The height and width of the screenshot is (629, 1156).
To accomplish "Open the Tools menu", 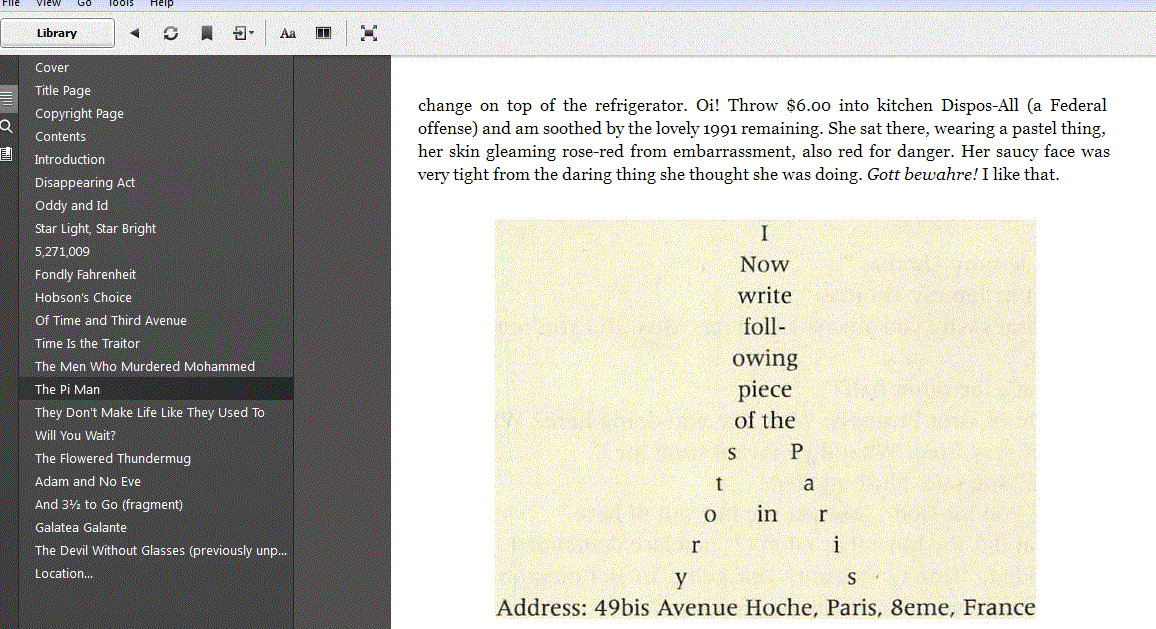I will (x=120, y=4).
